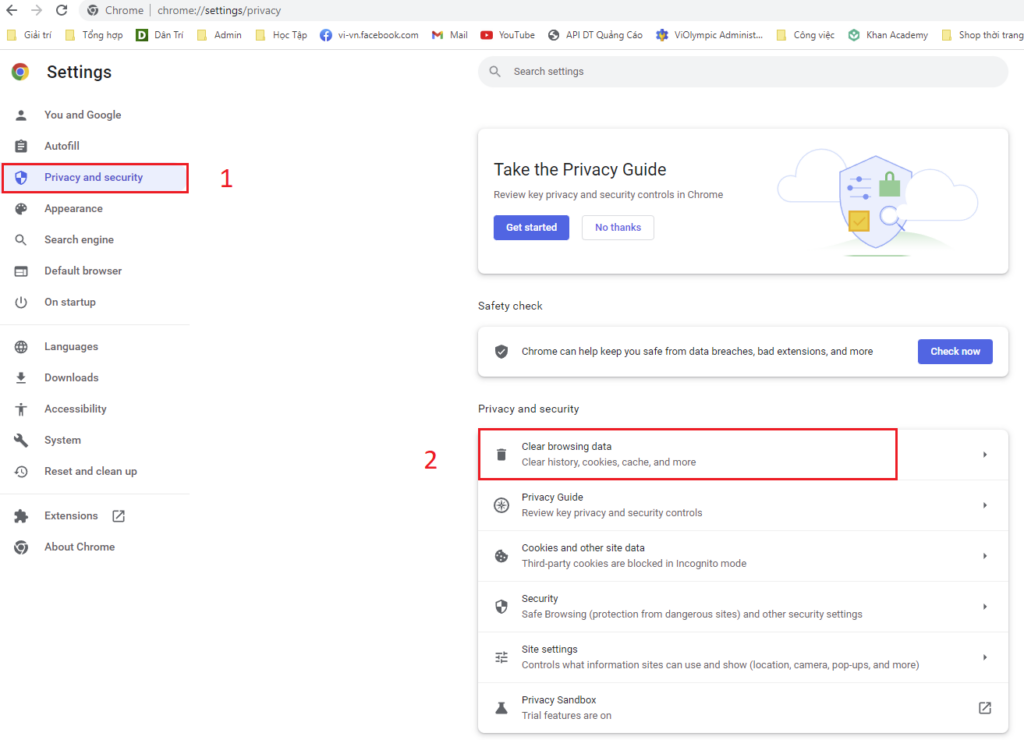Open the Site settings option
1024x740 pixels.
pyautogui.click(x=743, y=658)
